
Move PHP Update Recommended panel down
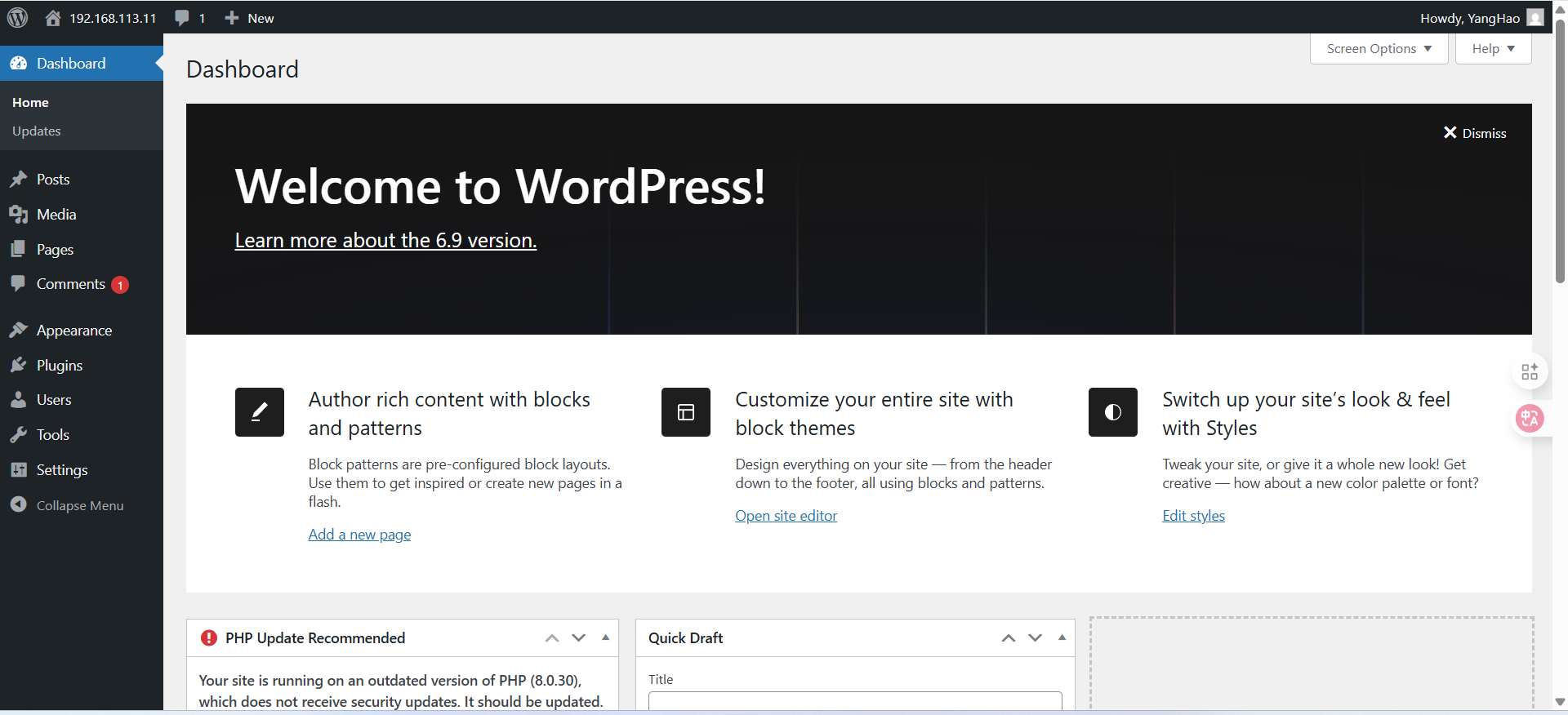[579, 638]
